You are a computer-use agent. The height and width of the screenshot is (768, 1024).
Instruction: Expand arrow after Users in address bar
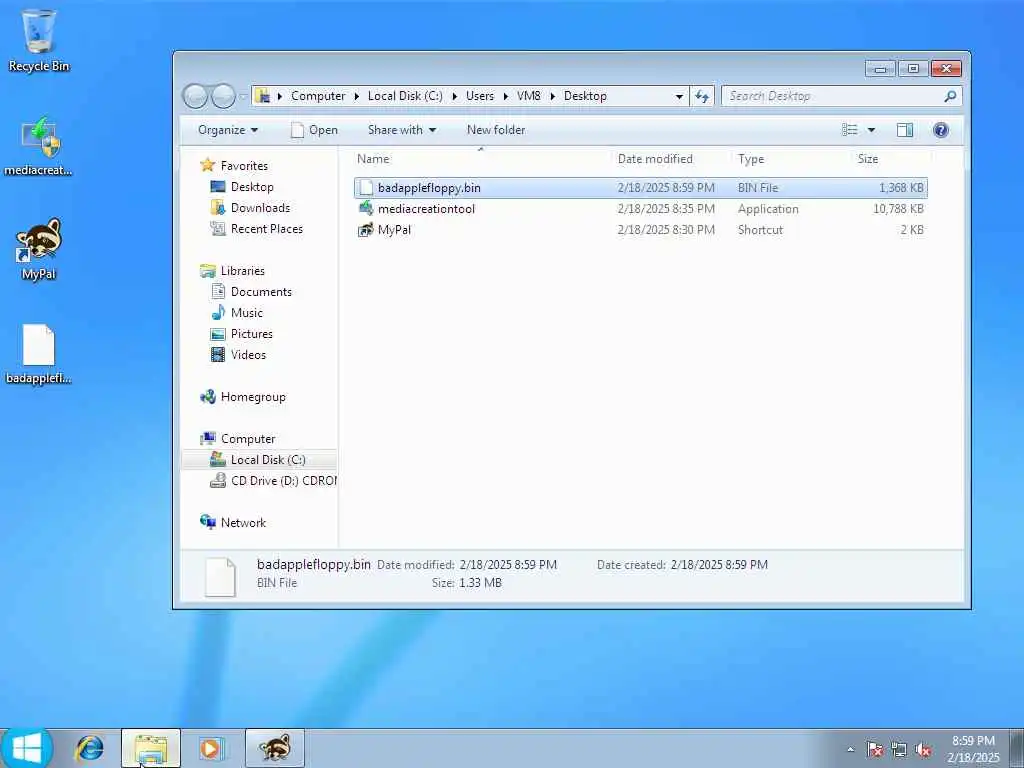[x=505, y=96]
